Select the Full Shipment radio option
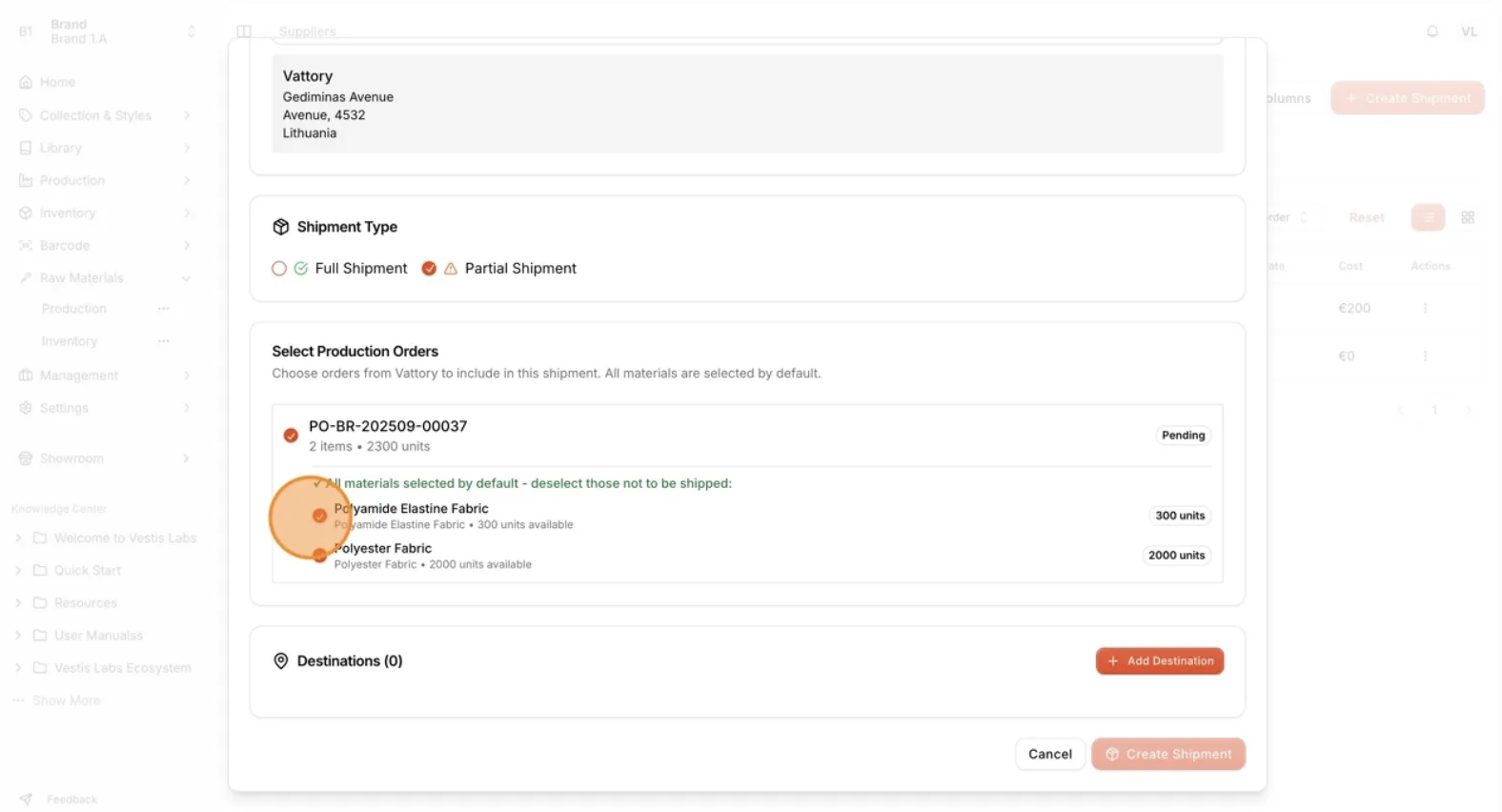1502x812 pixels. click(279, 269)
